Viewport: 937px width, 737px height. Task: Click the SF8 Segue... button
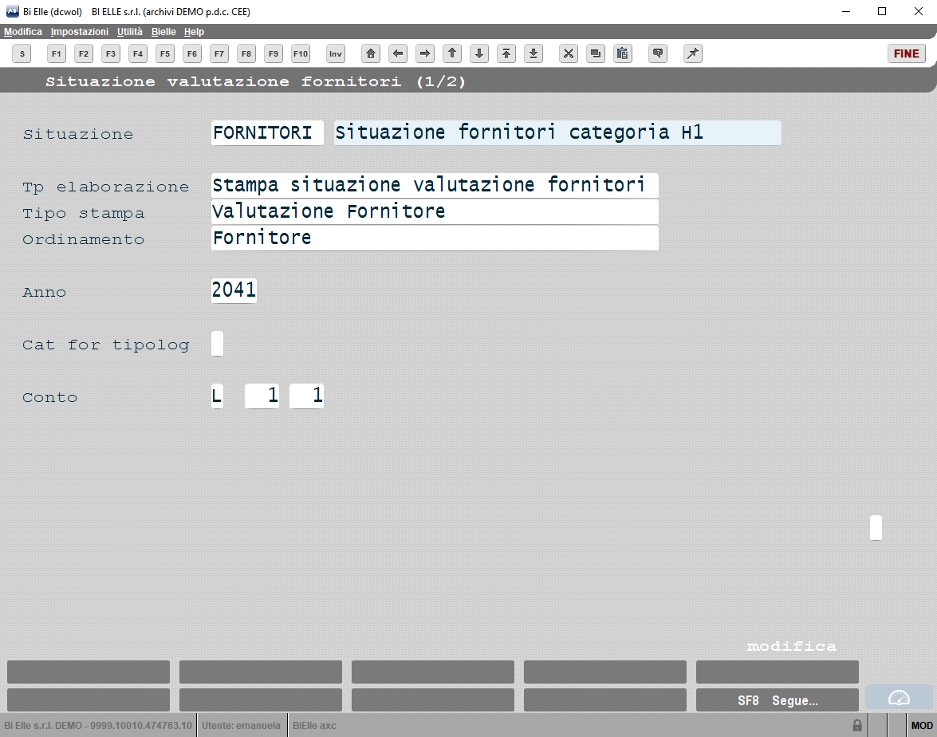click(777, 701)
